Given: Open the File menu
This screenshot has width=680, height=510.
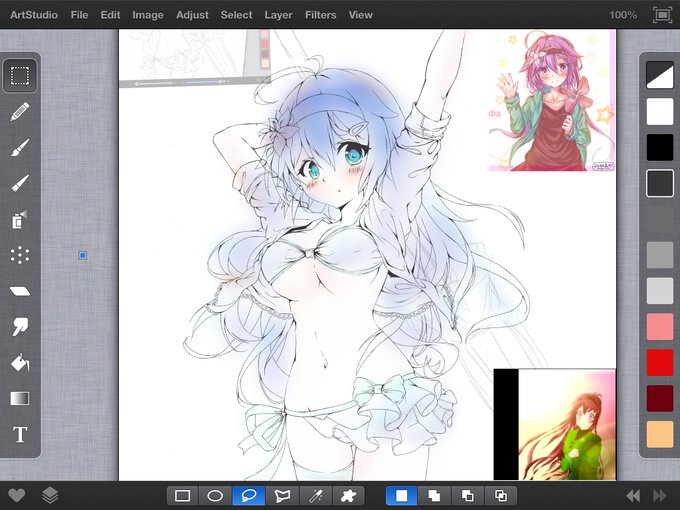Looking at the screenshot, I should (x=79, y=15).
